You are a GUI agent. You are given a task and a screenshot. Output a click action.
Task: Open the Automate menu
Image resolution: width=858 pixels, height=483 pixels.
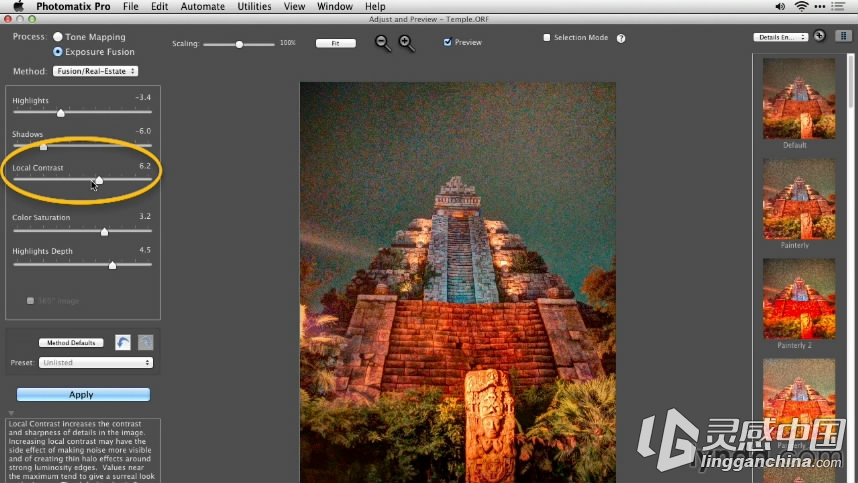[x=202, y=6]
